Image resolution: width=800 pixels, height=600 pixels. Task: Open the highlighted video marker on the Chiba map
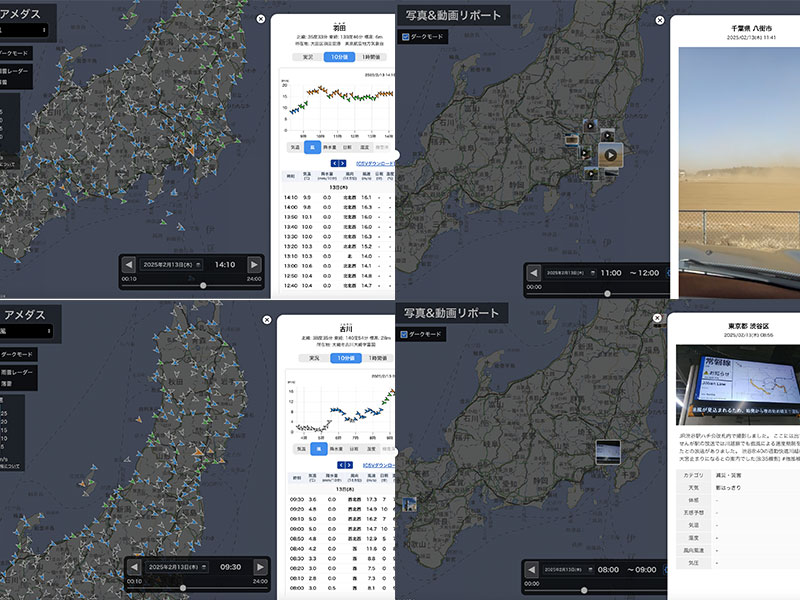610,154
